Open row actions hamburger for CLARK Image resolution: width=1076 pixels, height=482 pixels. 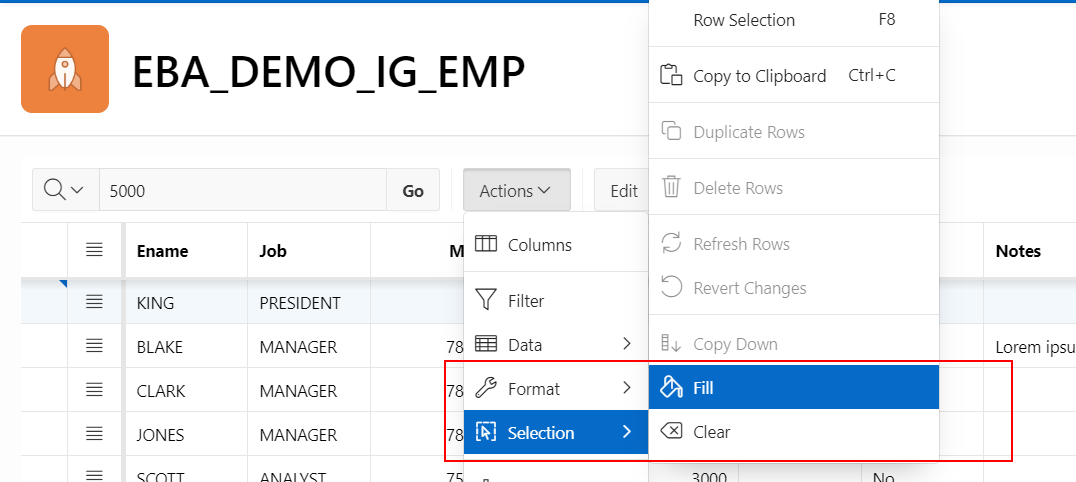click(x=94, y=390)
